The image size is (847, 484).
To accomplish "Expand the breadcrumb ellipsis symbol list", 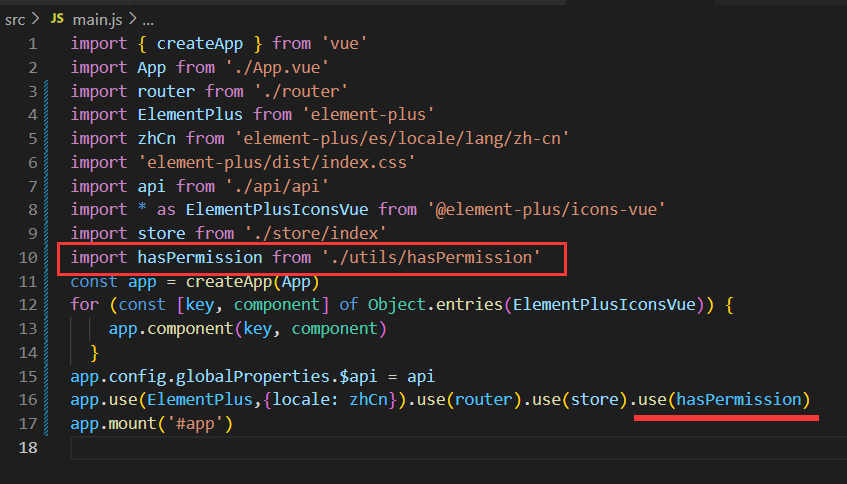I will click(146, 19).
